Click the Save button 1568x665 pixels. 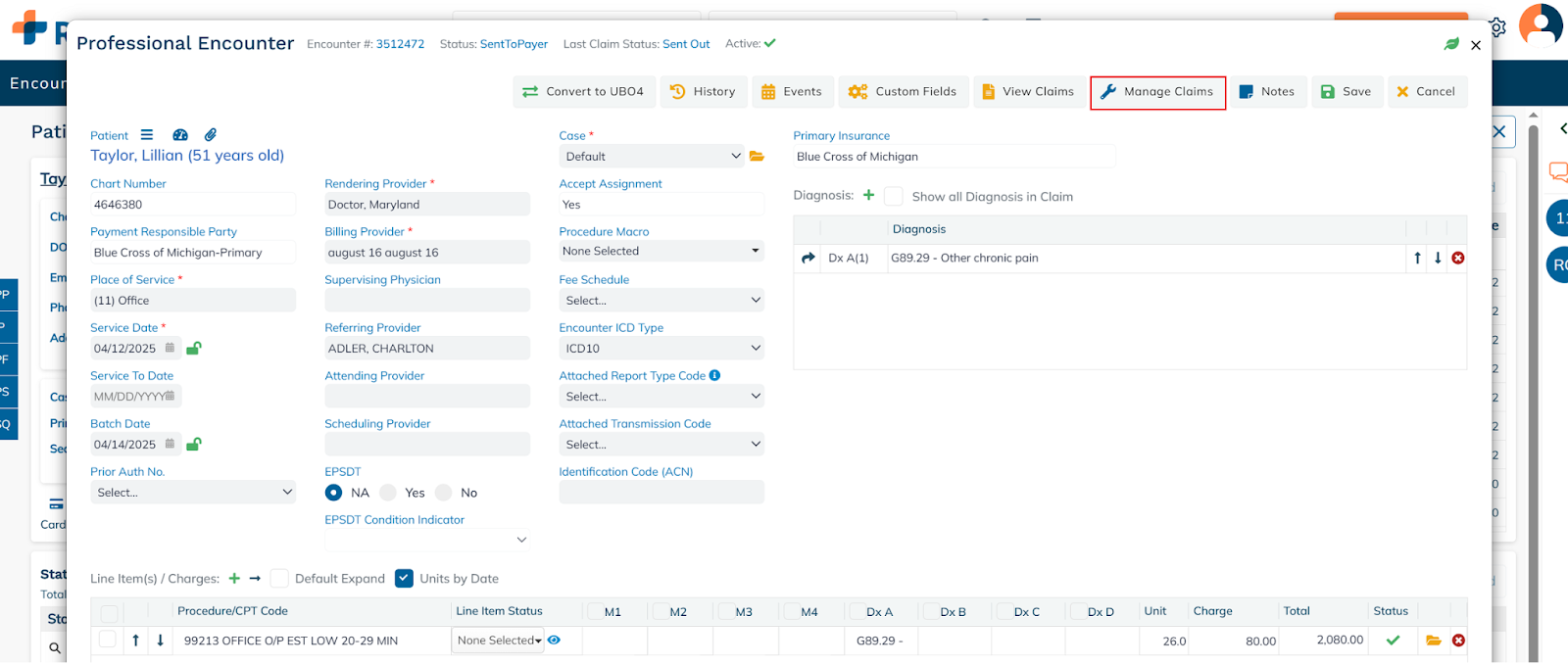point(1346,92)
